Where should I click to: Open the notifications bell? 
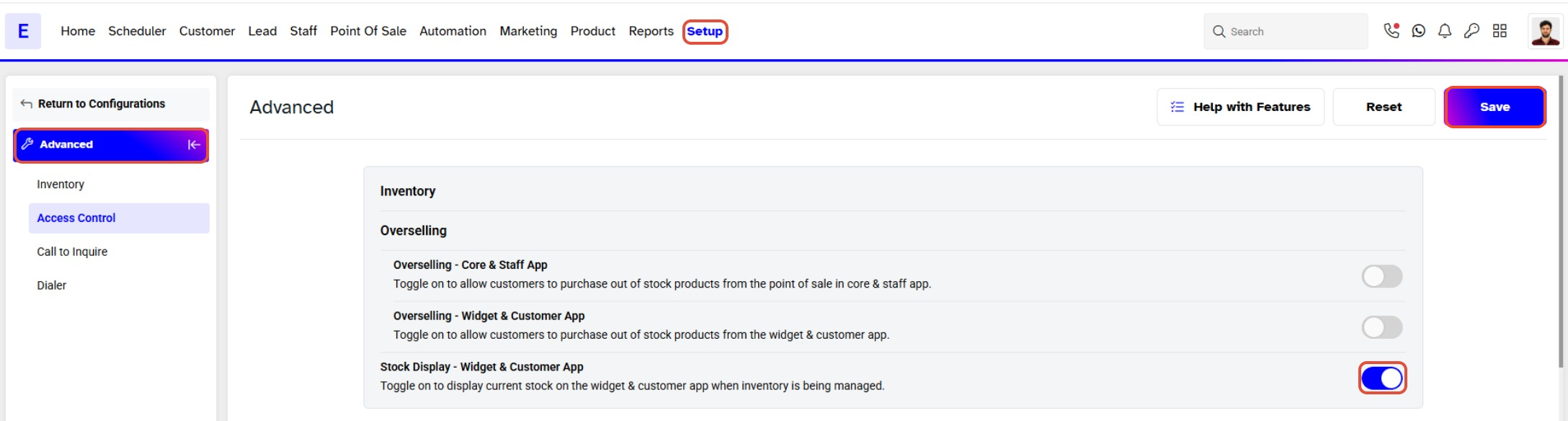[x=1445, y=31]
